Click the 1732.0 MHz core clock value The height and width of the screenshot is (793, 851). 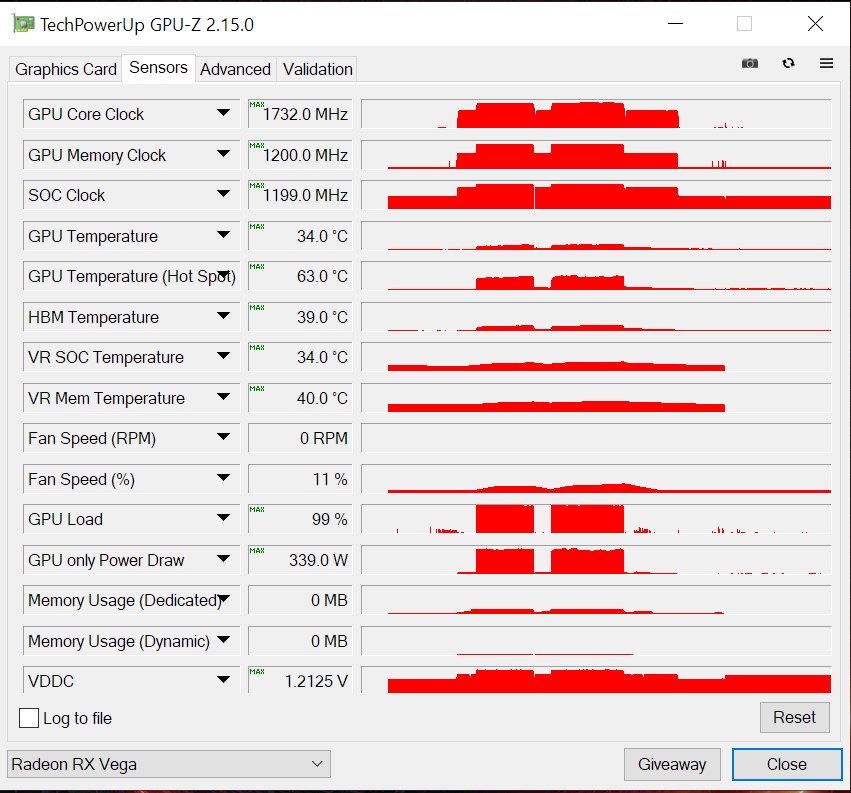(300, 114)
